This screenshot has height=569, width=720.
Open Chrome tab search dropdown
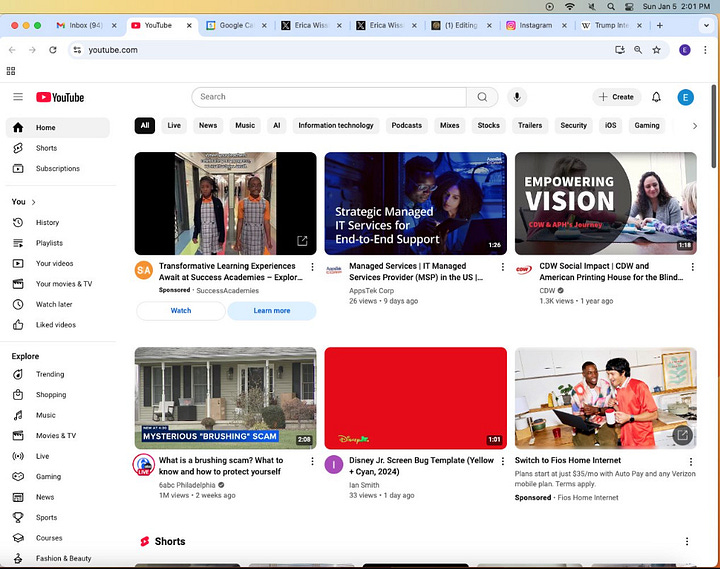point(706,25)
